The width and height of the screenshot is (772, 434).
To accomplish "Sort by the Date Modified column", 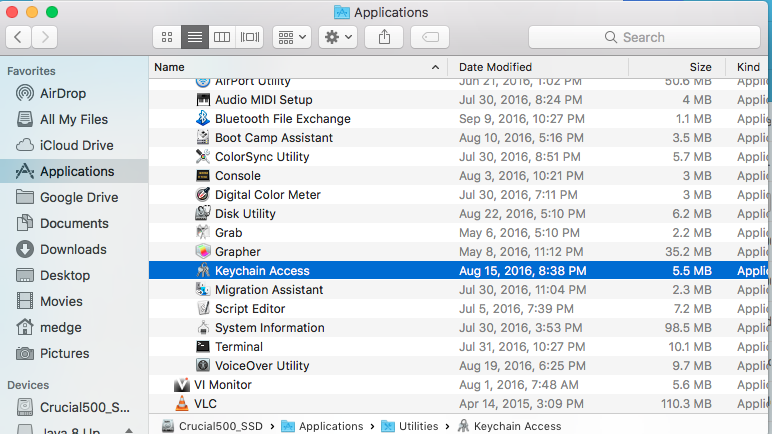I will [x=538, y=67].
